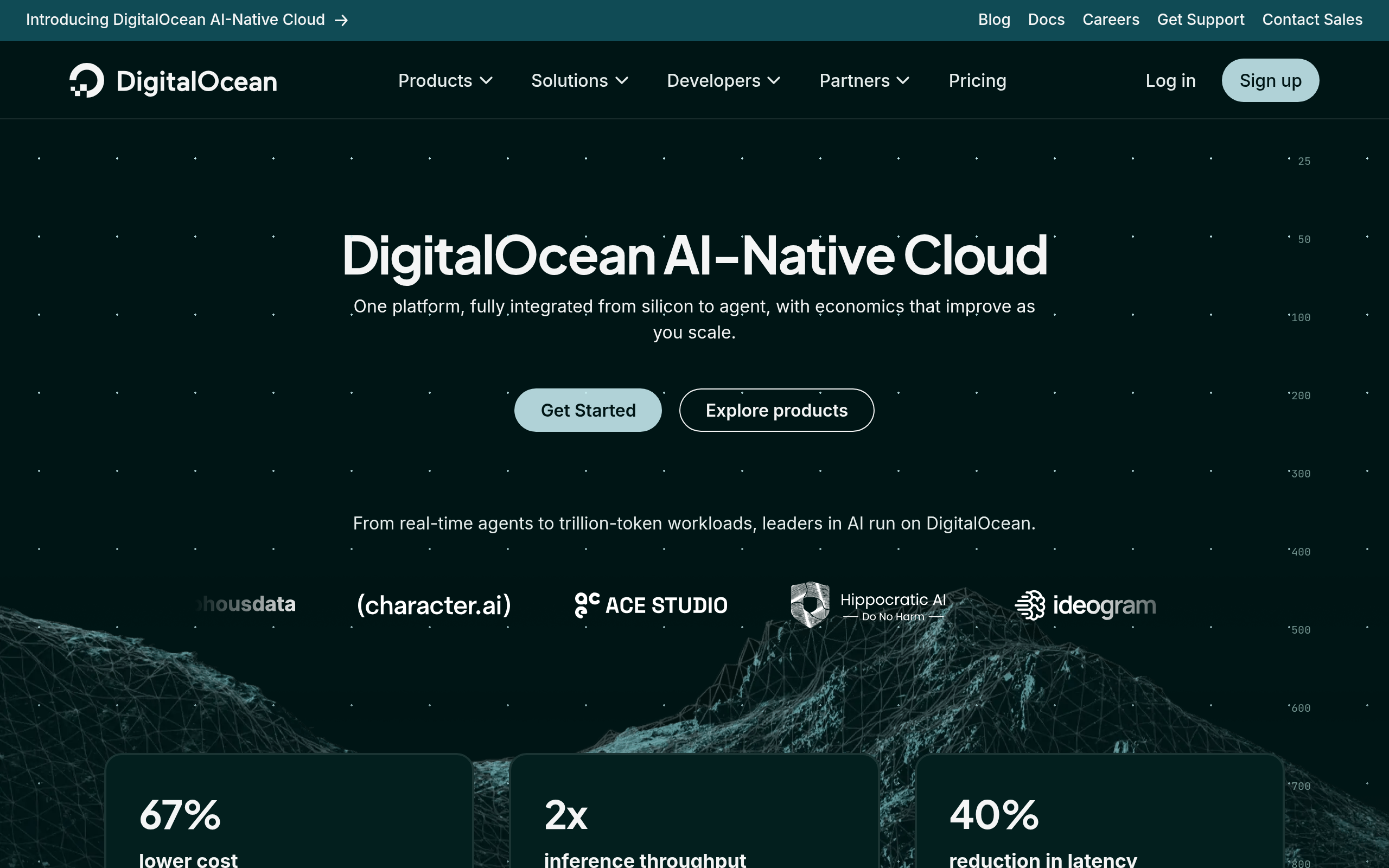Click the Explore products button
1389x868 pixels.
coord(776,410)
